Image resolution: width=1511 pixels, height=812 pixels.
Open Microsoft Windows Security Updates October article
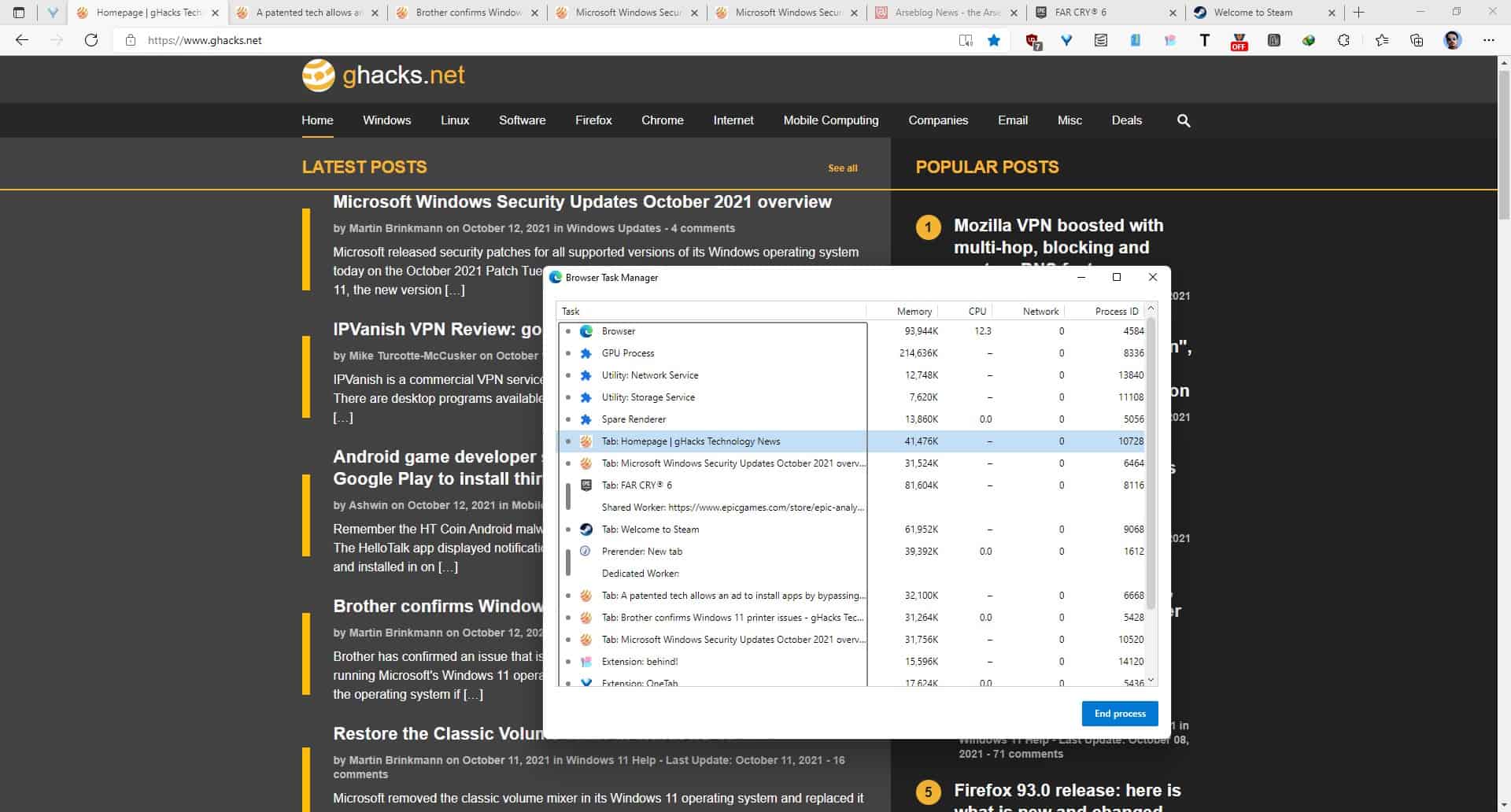(x=582, y=201)
